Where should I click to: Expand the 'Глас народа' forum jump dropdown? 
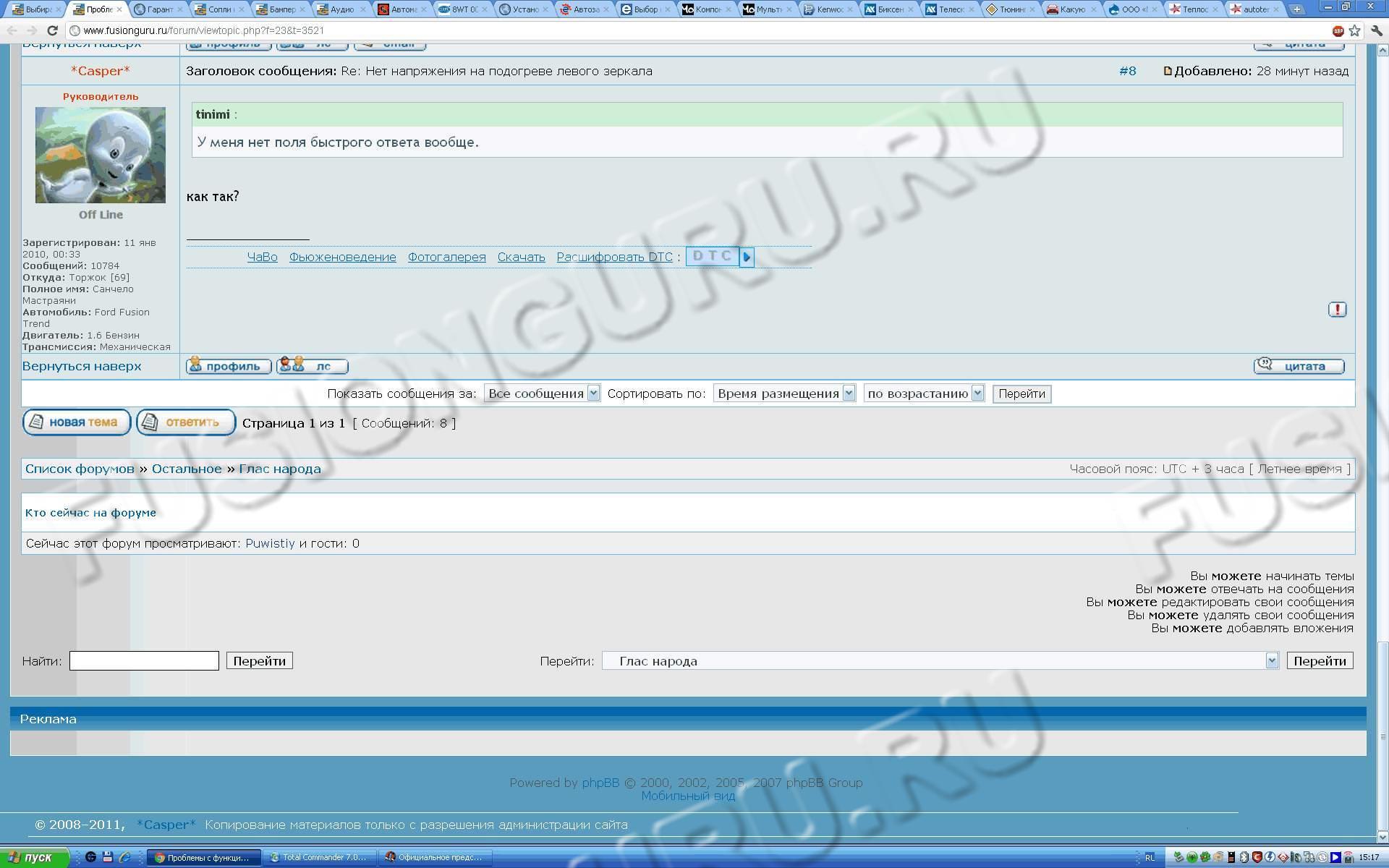pyautogui.click(x=940, y=660)
